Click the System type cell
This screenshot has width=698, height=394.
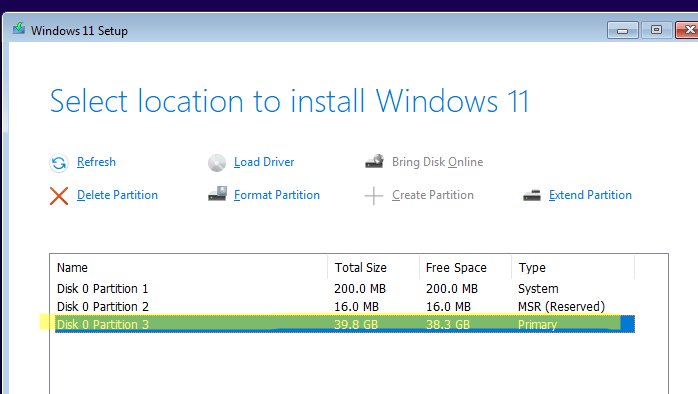[538, 288]
